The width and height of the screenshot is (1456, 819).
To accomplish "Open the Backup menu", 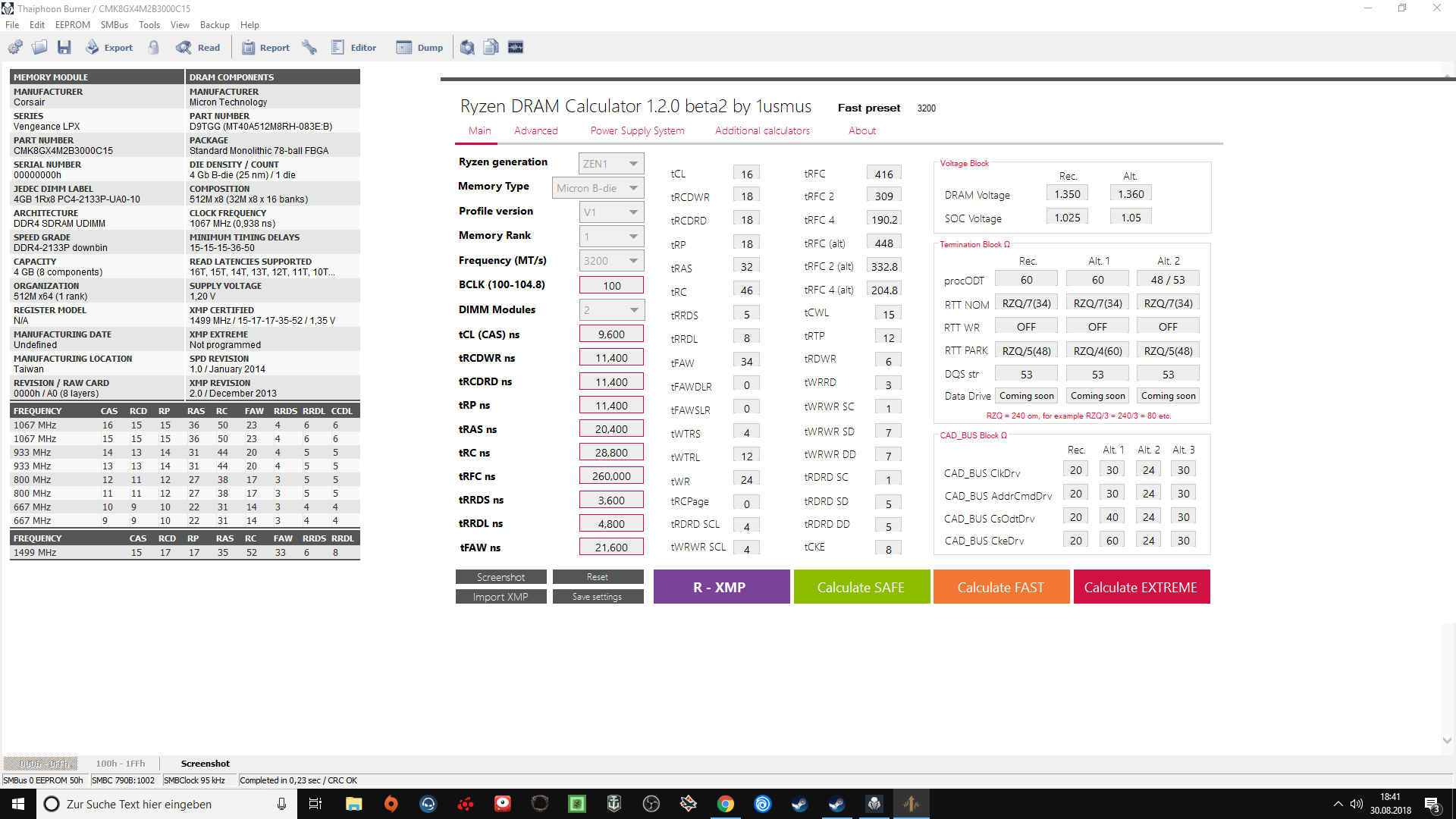I will point(215,25).
